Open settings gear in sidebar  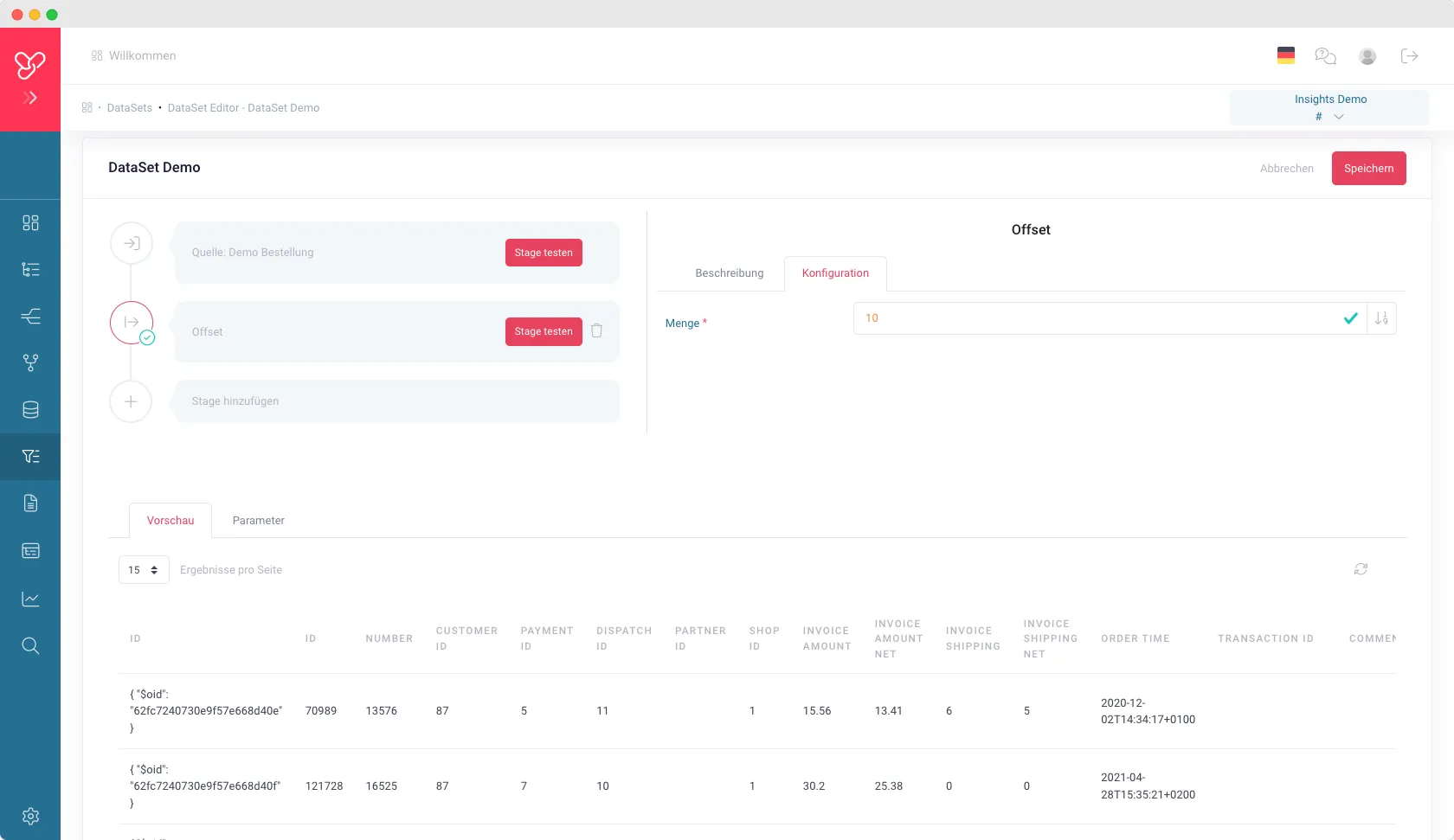click(x=30, y=816)
